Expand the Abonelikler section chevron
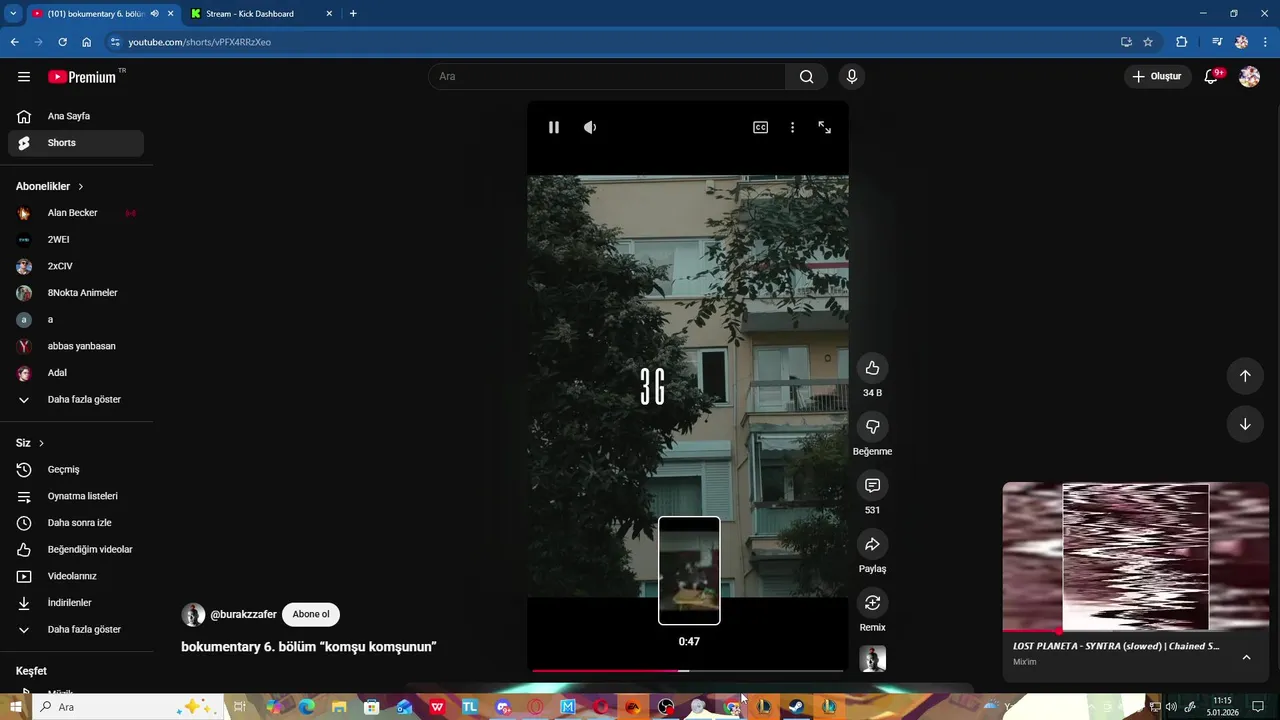 tap(81, 187)
